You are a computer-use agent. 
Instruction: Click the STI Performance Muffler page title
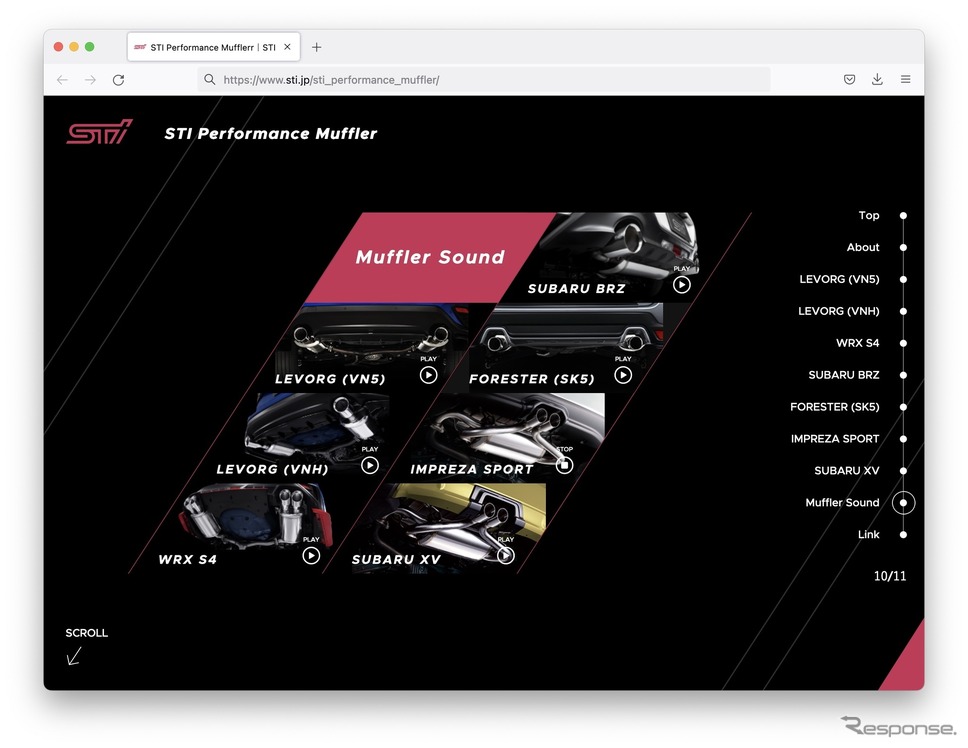tap(270, 133)
